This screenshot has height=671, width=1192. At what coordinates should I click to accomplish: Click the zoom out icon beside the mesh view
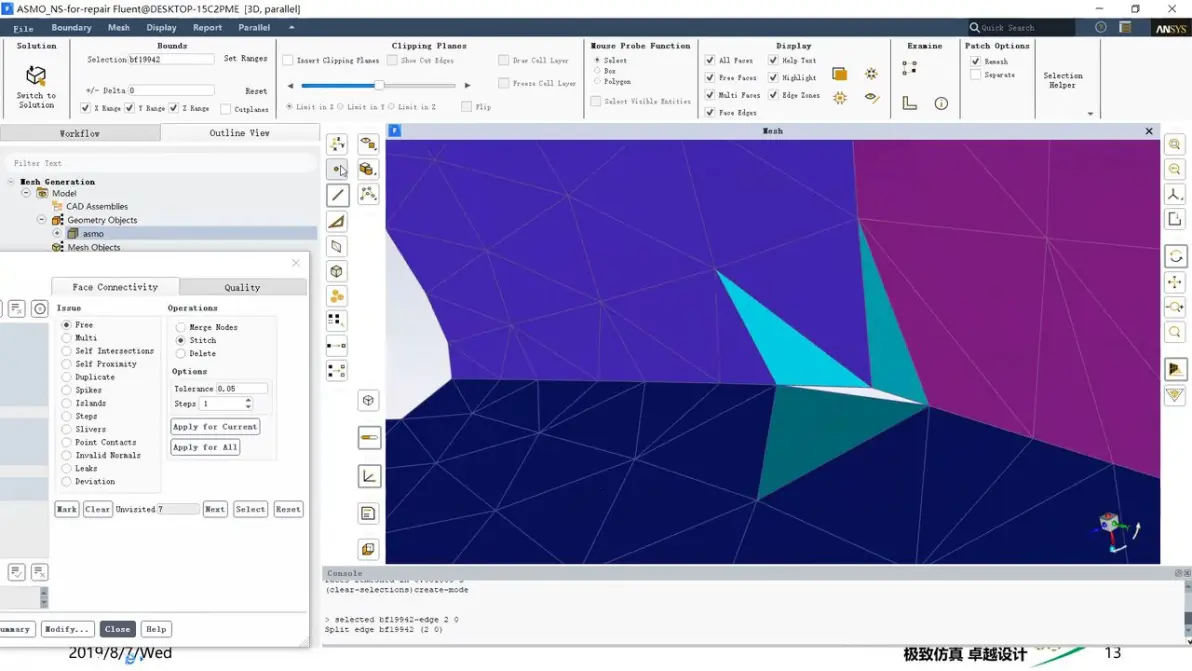point(1175,169)
